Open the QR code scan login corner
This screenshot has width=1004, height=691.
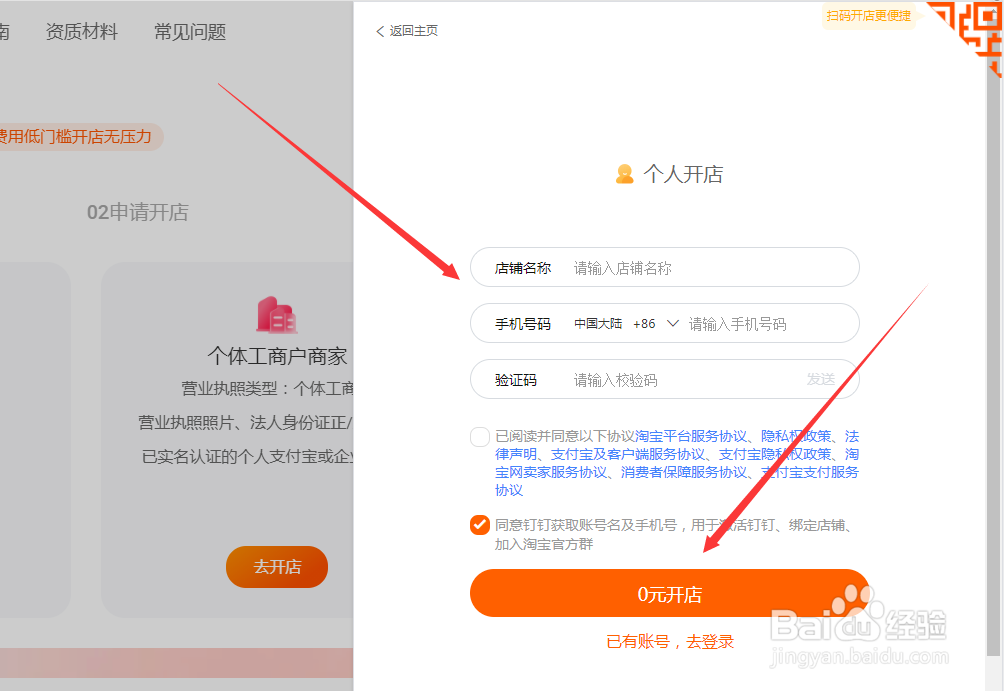[x=969, y=32]
